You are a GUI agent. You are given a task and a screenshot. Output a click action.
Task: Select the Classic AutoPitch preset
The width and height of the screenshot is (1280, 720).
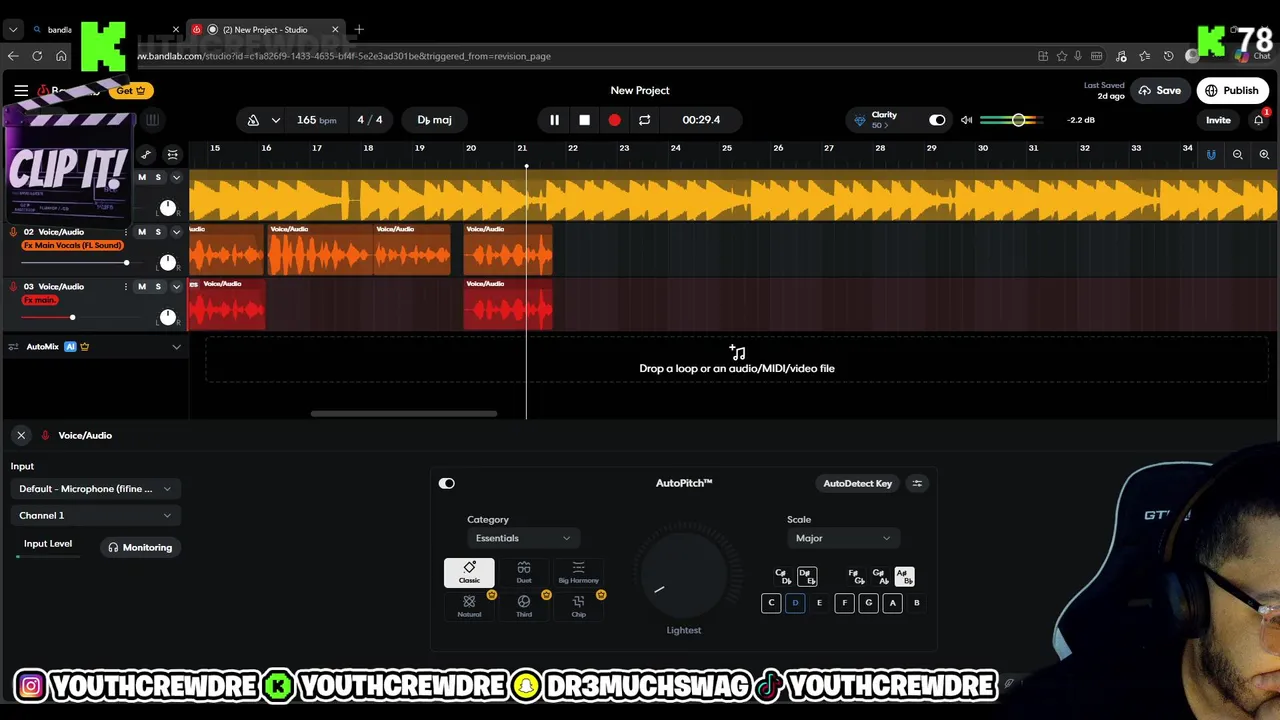click(469, 573)
